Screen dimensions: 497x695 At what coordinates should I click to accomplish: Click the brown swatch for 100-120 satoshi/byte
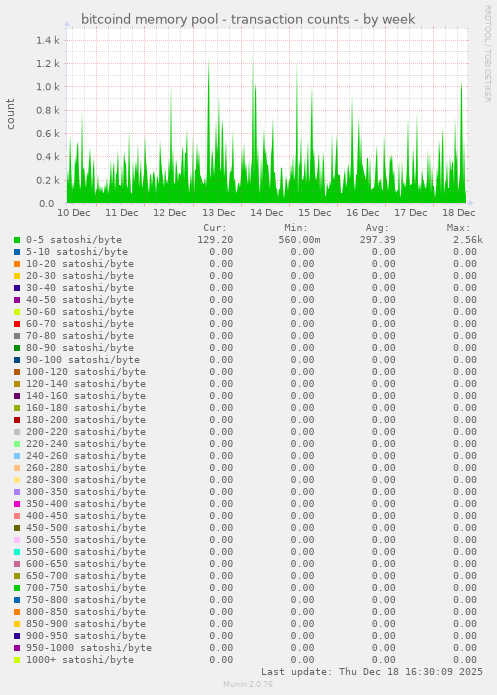click(x=17, y=372)
